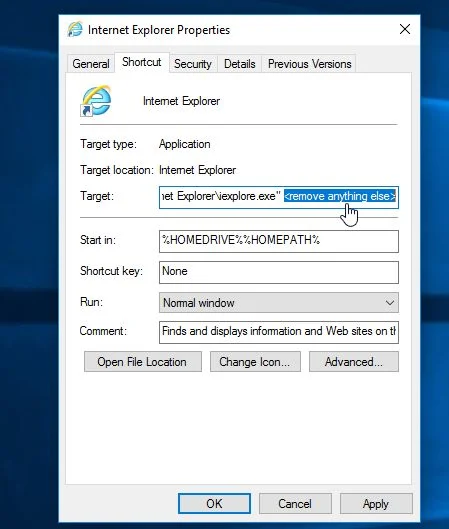Apply the changes with Apply
The height and width of the screenshot is (529, 449).
pyautogui.click(x=376, y=504)
